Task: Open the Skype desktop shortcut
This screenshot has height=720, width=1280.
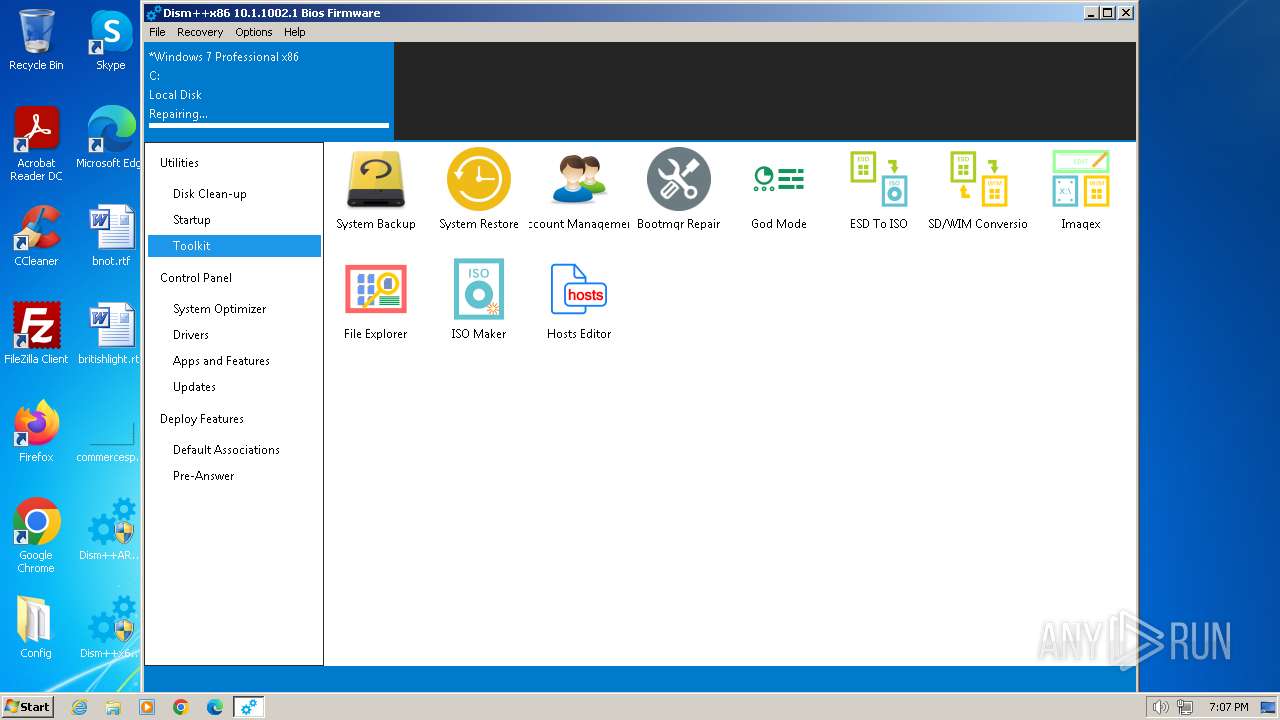Action: [x=111, y=40]
